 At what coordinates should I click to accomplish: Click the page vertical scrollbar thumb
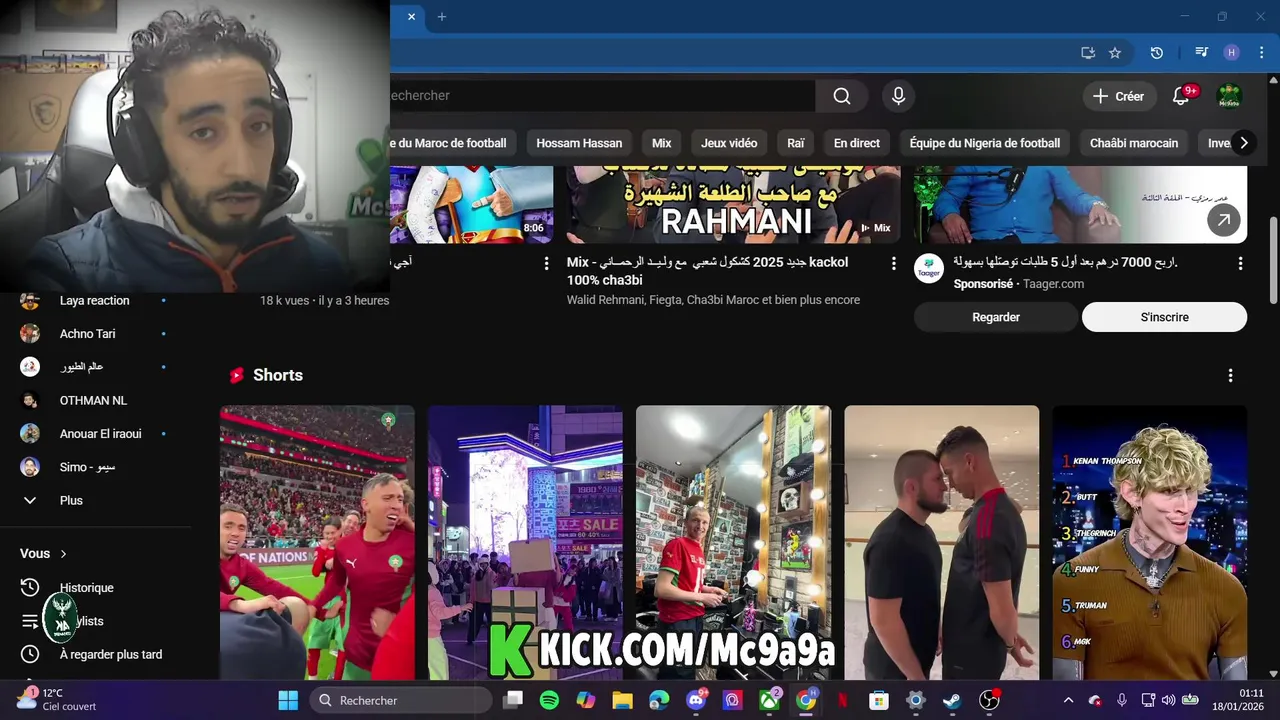pos(1273,259)
